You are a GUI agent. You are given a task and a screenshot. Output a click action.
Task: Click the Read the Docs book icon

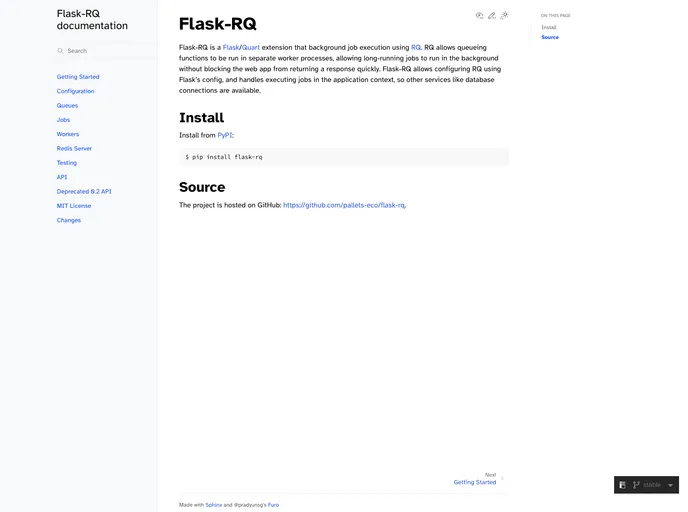click(x=623, y=485)
